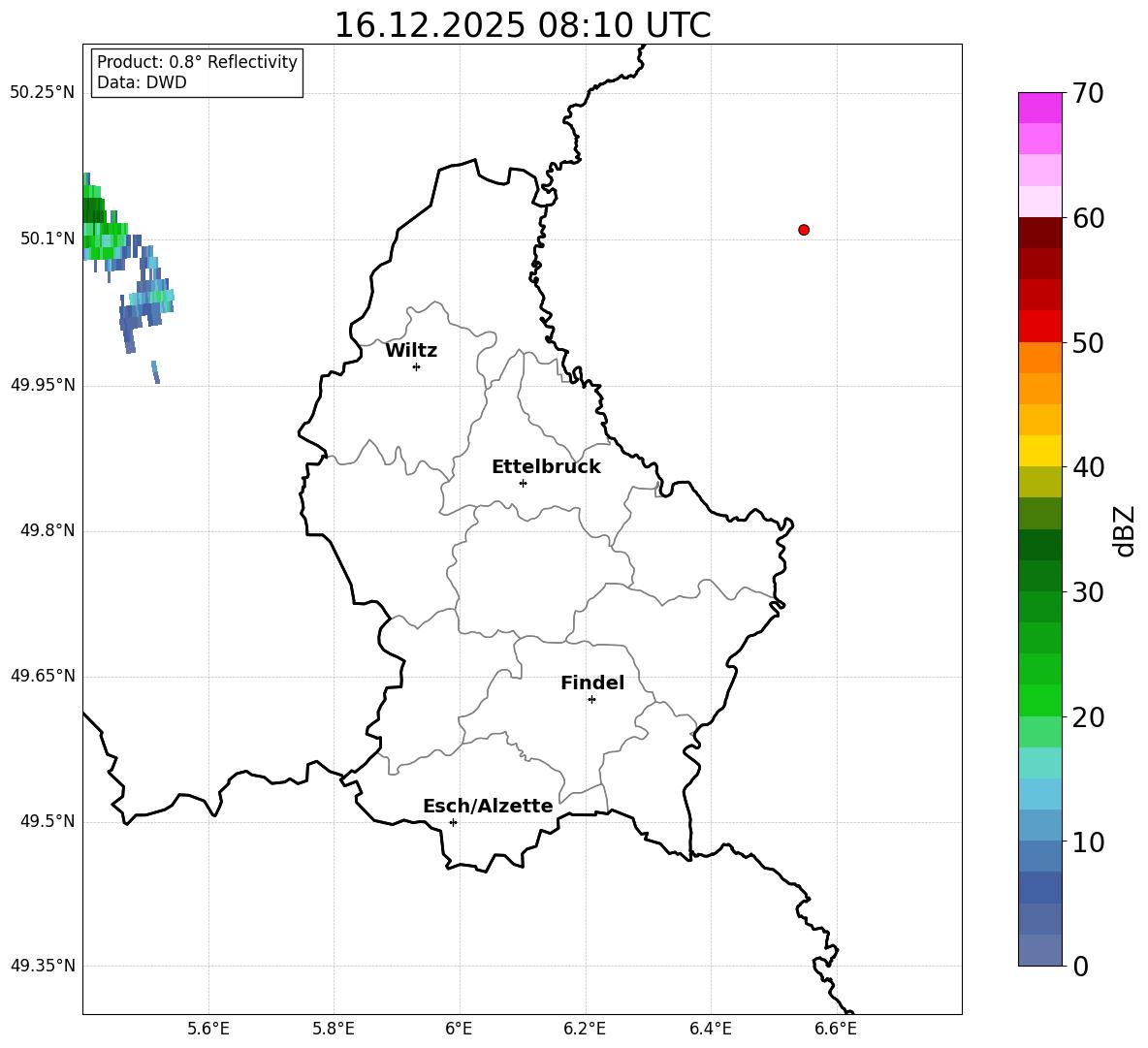This screenshot has width=1148, height=1048.
Task: Click the magenta 70 dBZ color band
Action: click(x=1040, y=108)
